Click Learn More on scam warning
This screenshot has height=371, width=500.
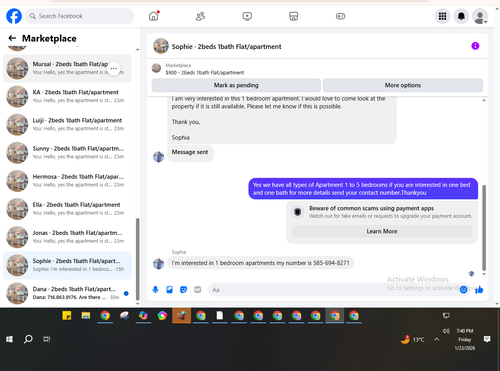click(x=382, y=231)
